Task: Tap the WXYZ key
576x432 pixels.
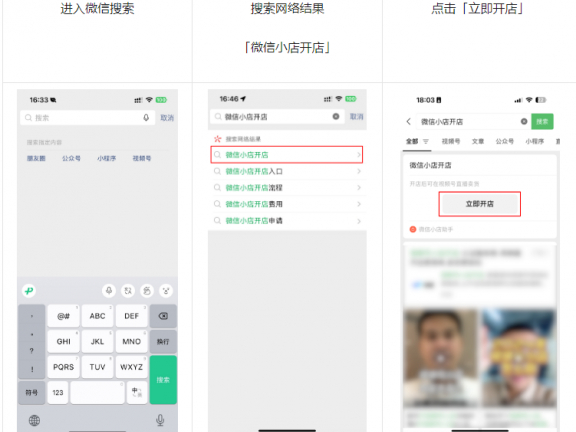Action: (132, 367)
